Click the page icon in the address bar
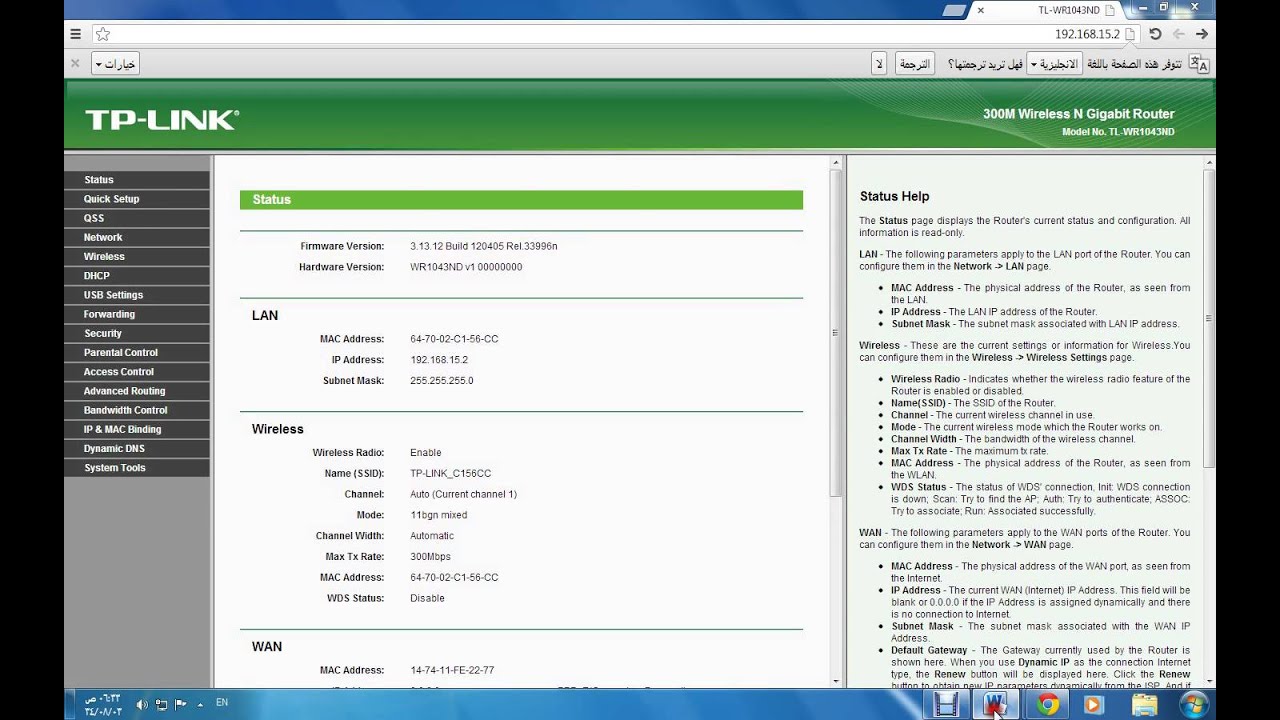The image size is (1280, 720). [x=1130, y=34]
